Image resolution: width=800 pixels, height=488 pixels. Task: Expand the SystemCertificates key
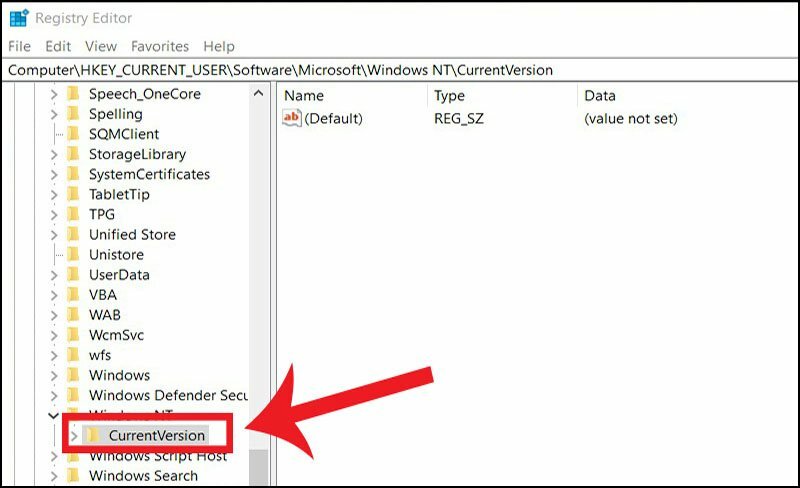click(54, 175)
